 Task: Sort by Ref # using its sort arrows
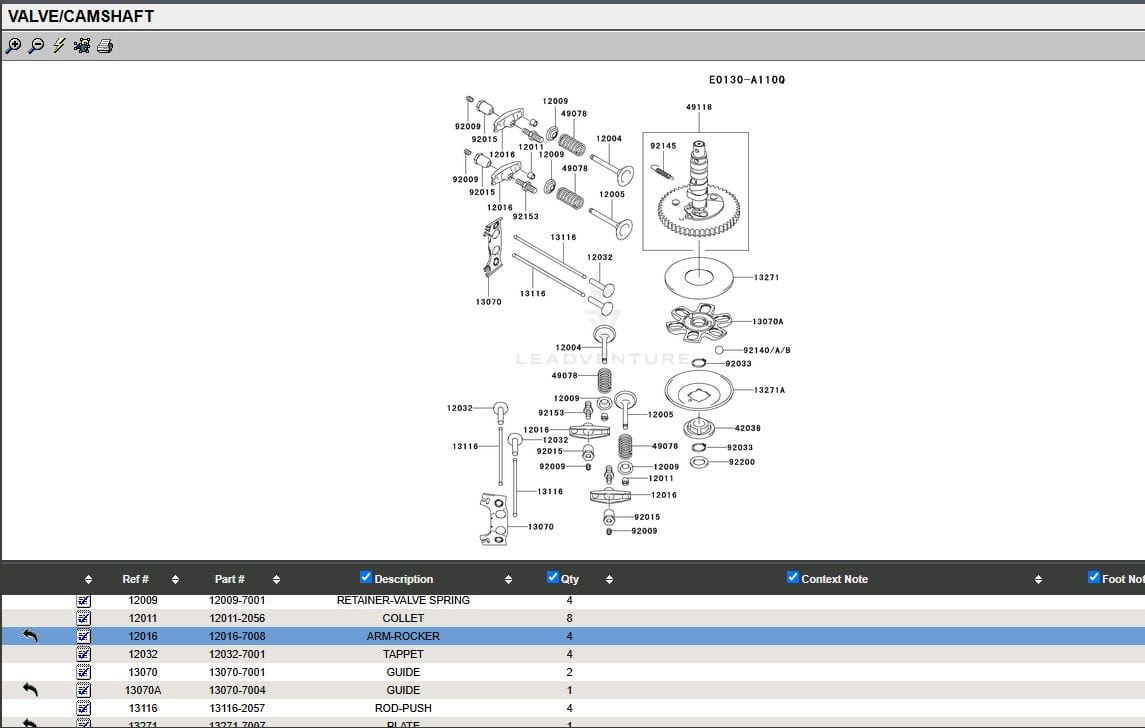pyautogui.click(x=175, y=579)
